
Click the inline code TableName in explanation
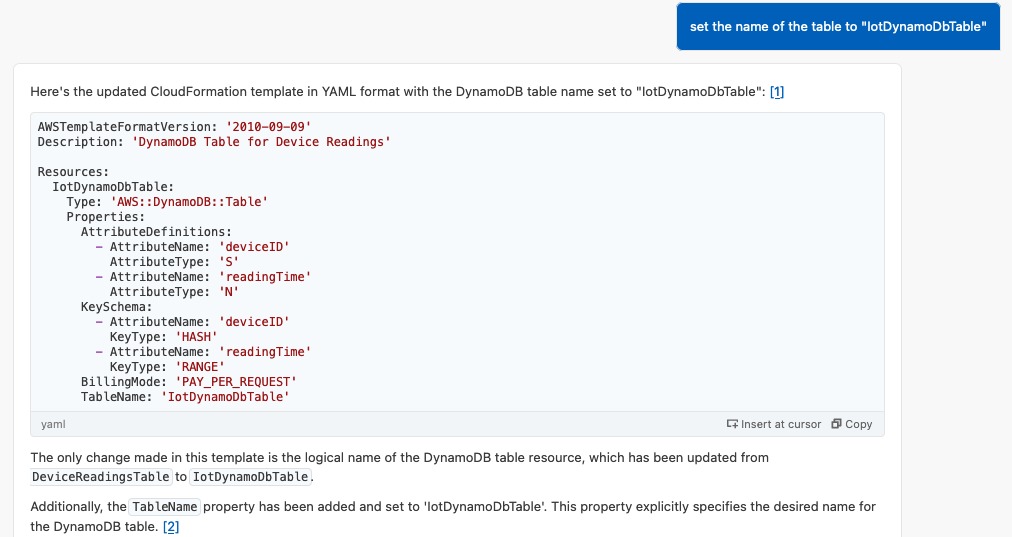(x=165, y=507)
